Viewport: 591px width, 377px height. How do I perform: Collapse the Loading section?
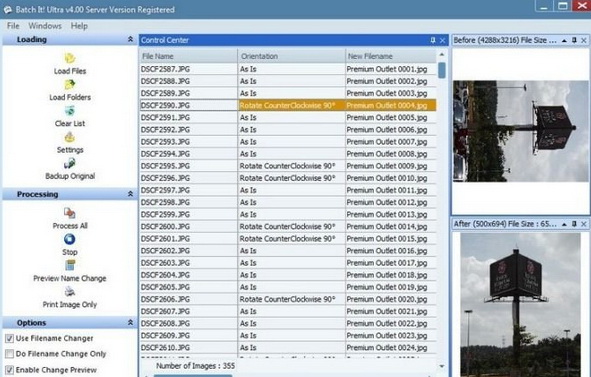(130, 39)
